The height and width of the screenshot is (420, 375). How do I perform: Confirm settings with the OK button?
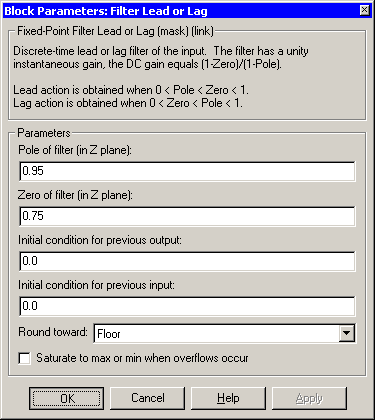pos(66,398)
